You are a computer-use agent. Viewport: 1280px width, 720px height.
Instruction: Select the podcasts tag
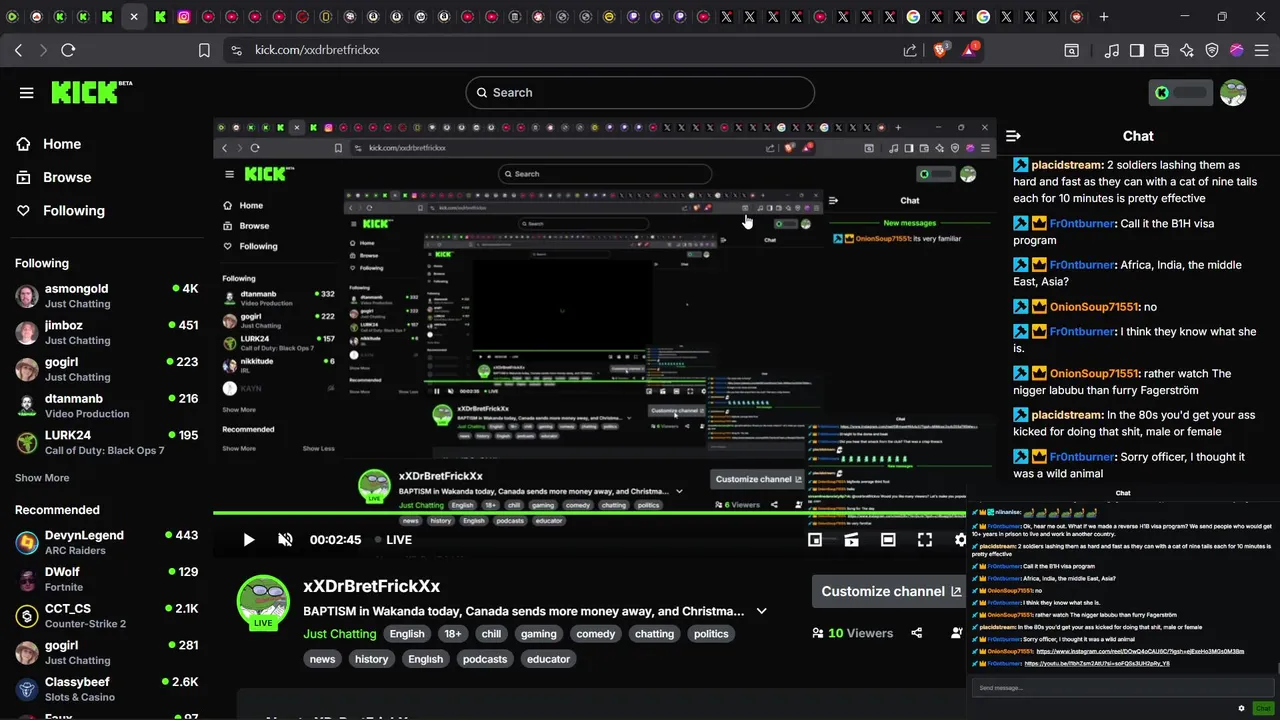[x=485, y=659]
